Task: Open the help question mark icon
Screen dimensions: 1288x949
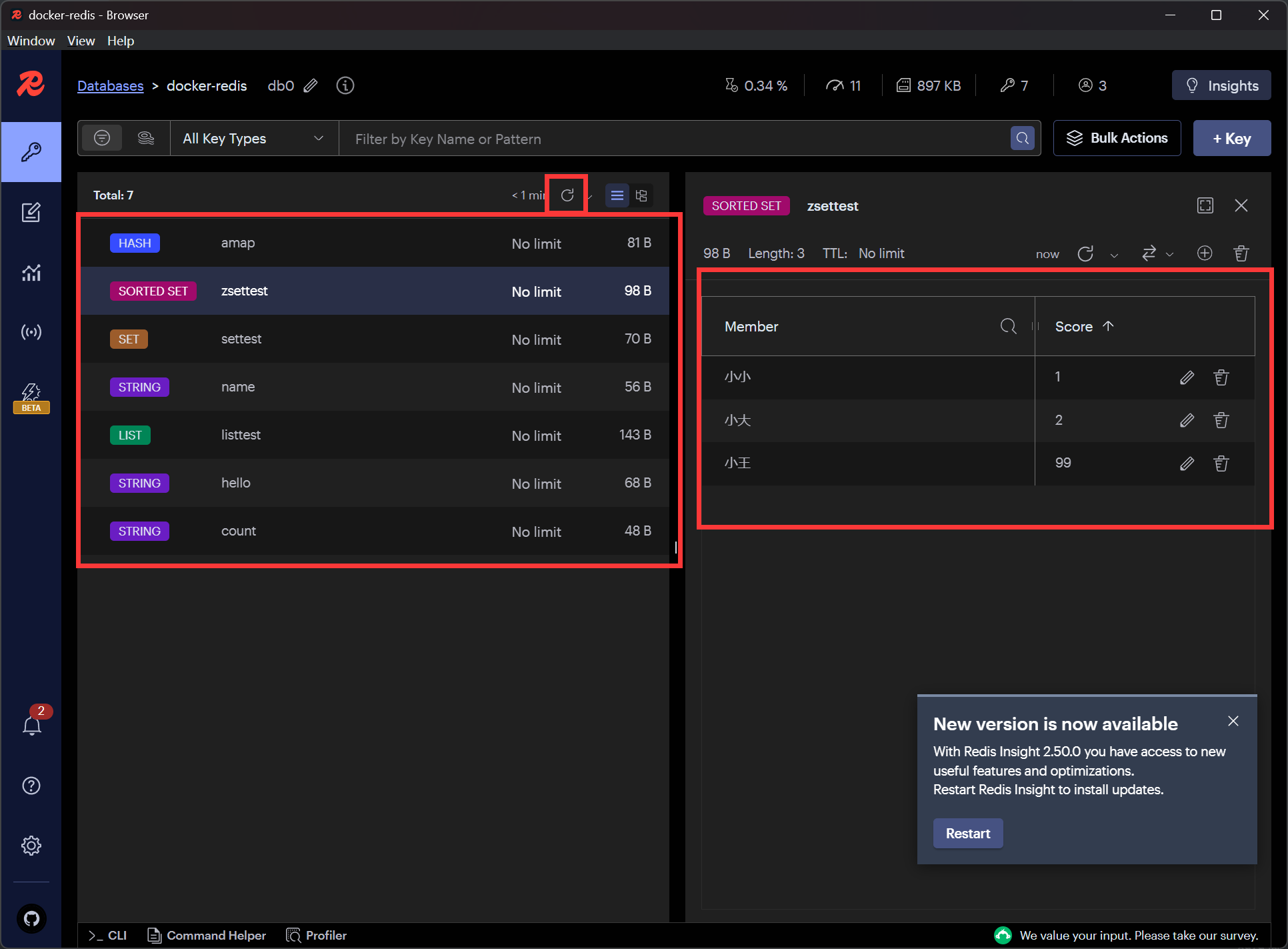Action: pos(31,786)
